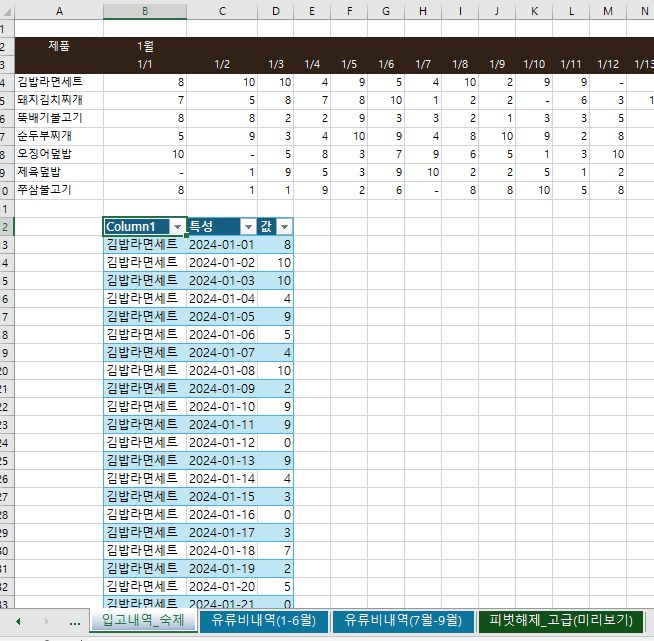Select the 1월 header cell

(145, 46)
